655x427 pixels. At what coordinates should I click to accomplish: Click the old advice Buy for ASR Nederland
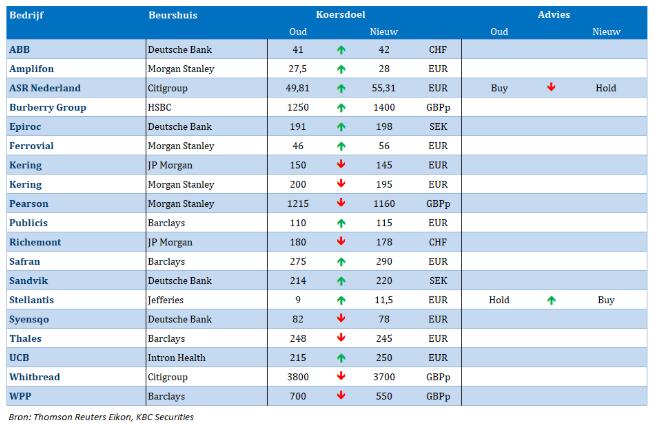pos(499,88)
